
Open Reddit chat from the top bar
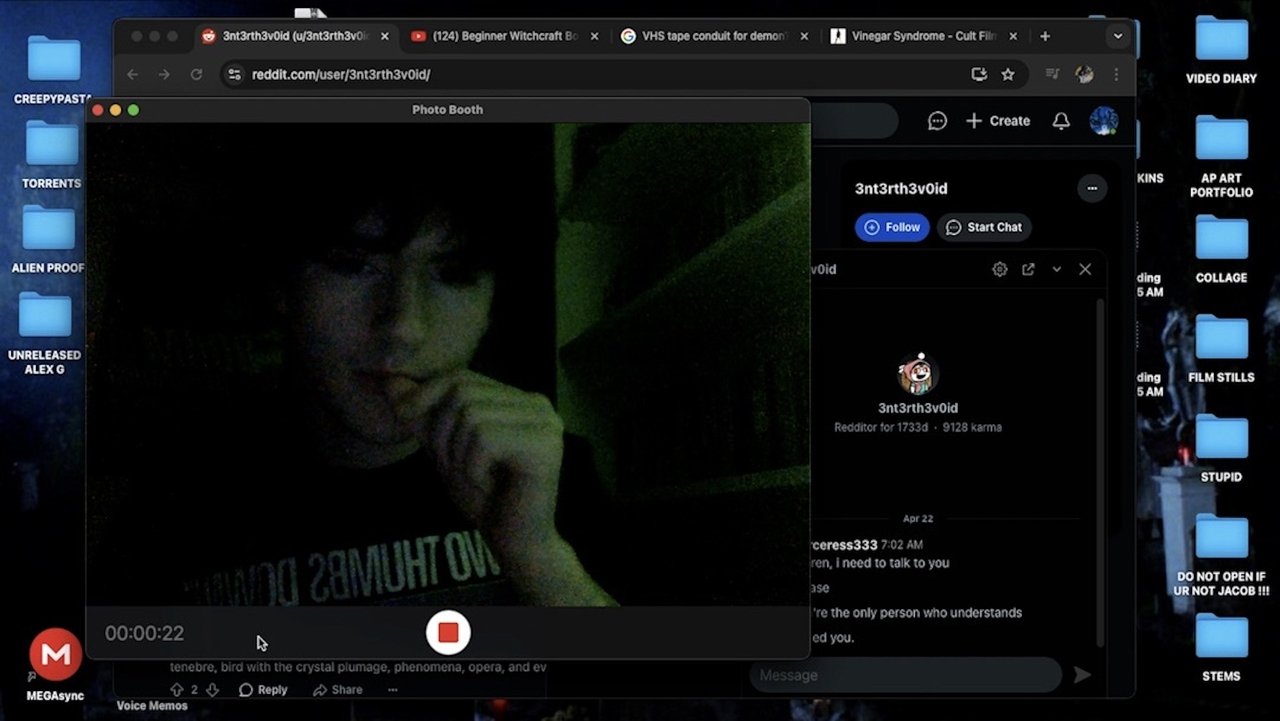(937, 121)
